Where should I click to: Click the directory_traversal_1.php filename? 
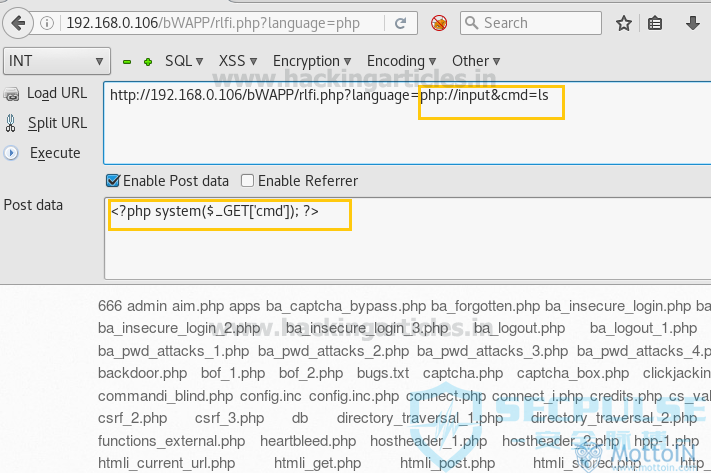pyautogui.click(x=420, y=418)
